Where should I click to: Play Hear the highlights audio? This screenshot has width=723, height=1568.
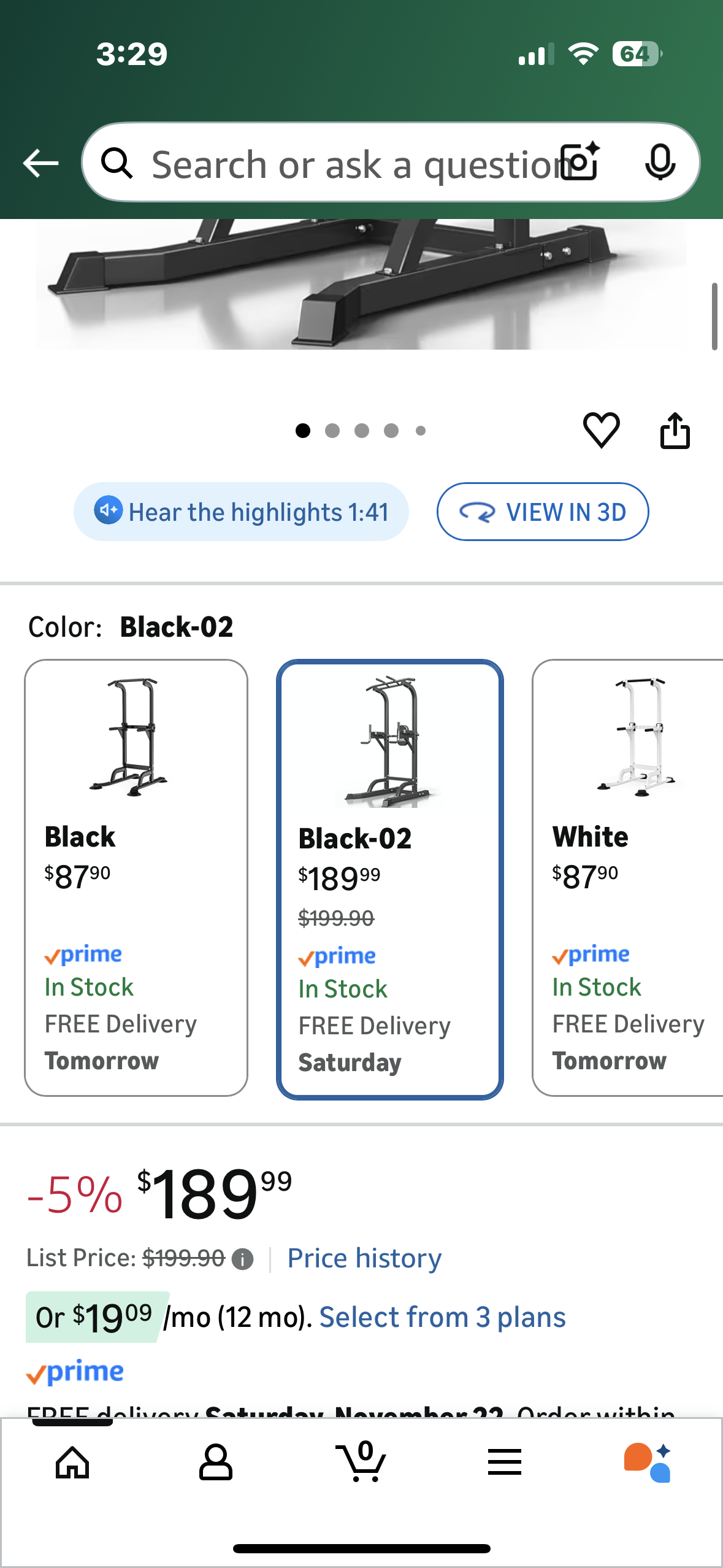242,512
